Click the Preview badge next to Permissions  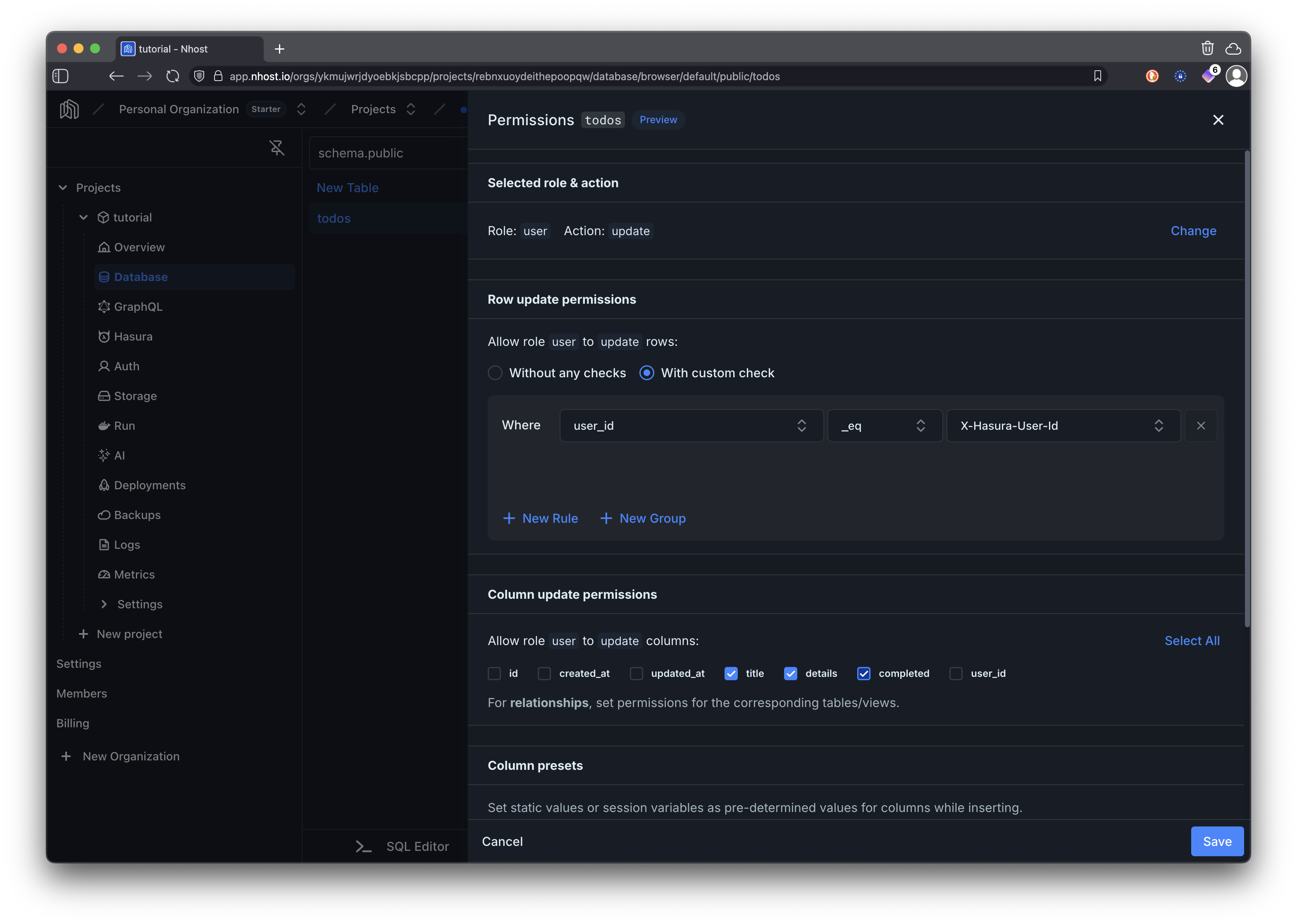click(x=658, y=119)
